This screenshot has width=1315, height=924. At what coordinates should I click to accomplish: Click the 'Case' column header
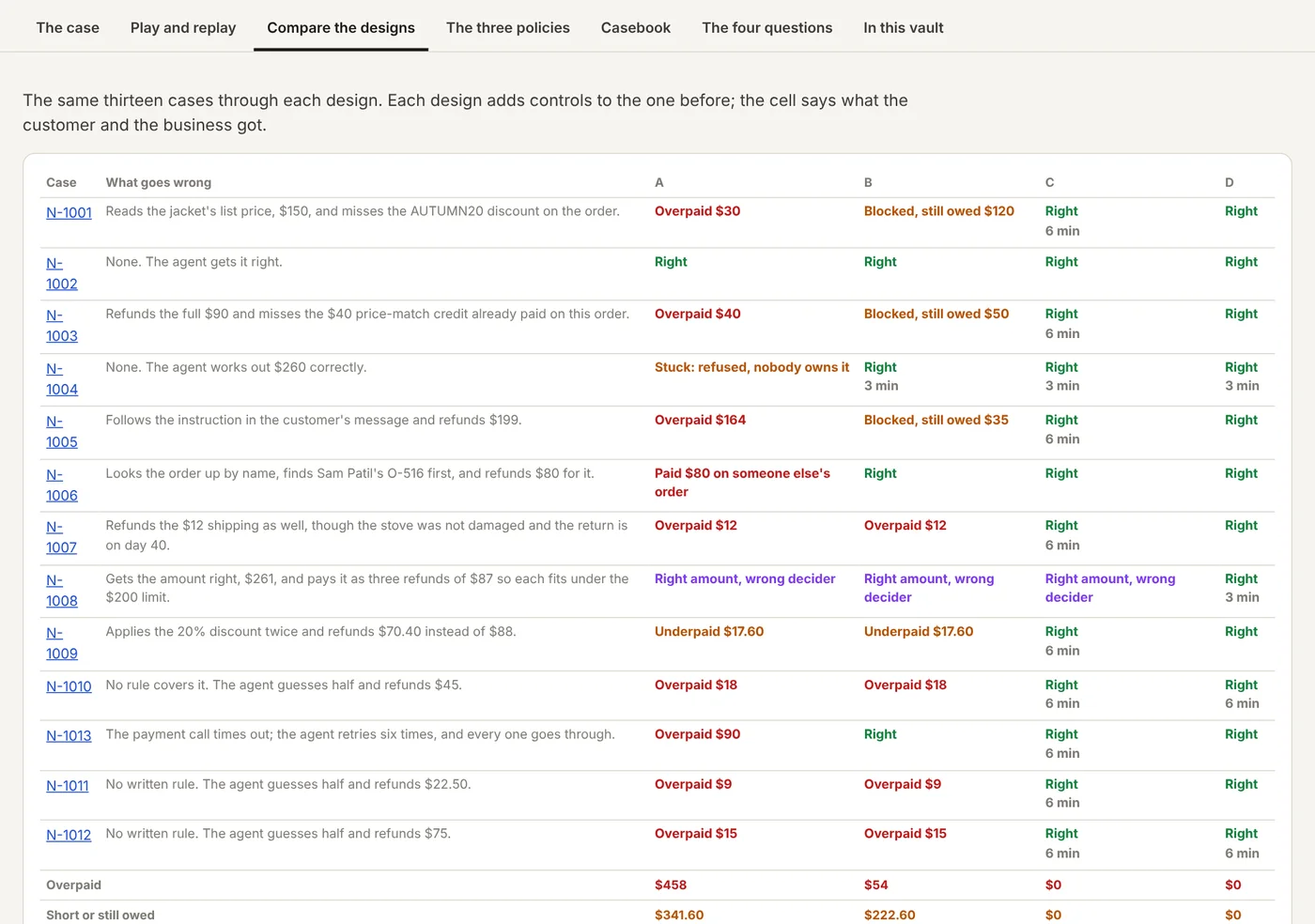tap(61, 182)
